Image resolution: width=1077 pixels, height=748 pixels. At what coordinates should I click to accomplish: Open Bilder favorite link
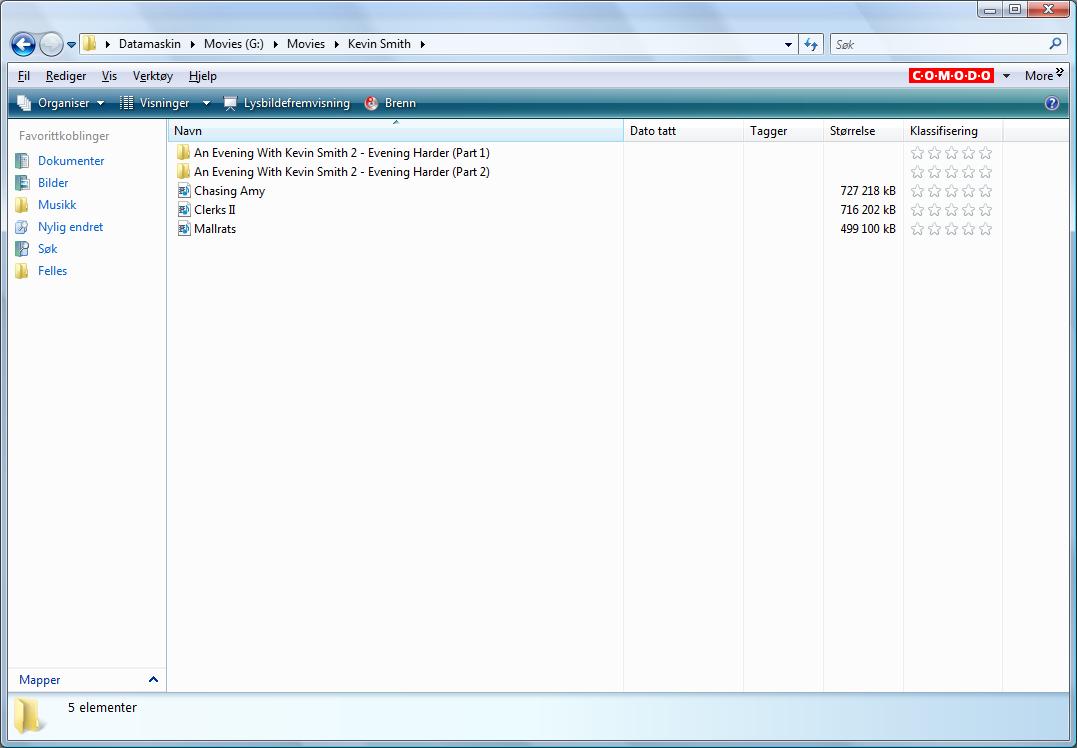pyautogui.click(x=53, y=183)
